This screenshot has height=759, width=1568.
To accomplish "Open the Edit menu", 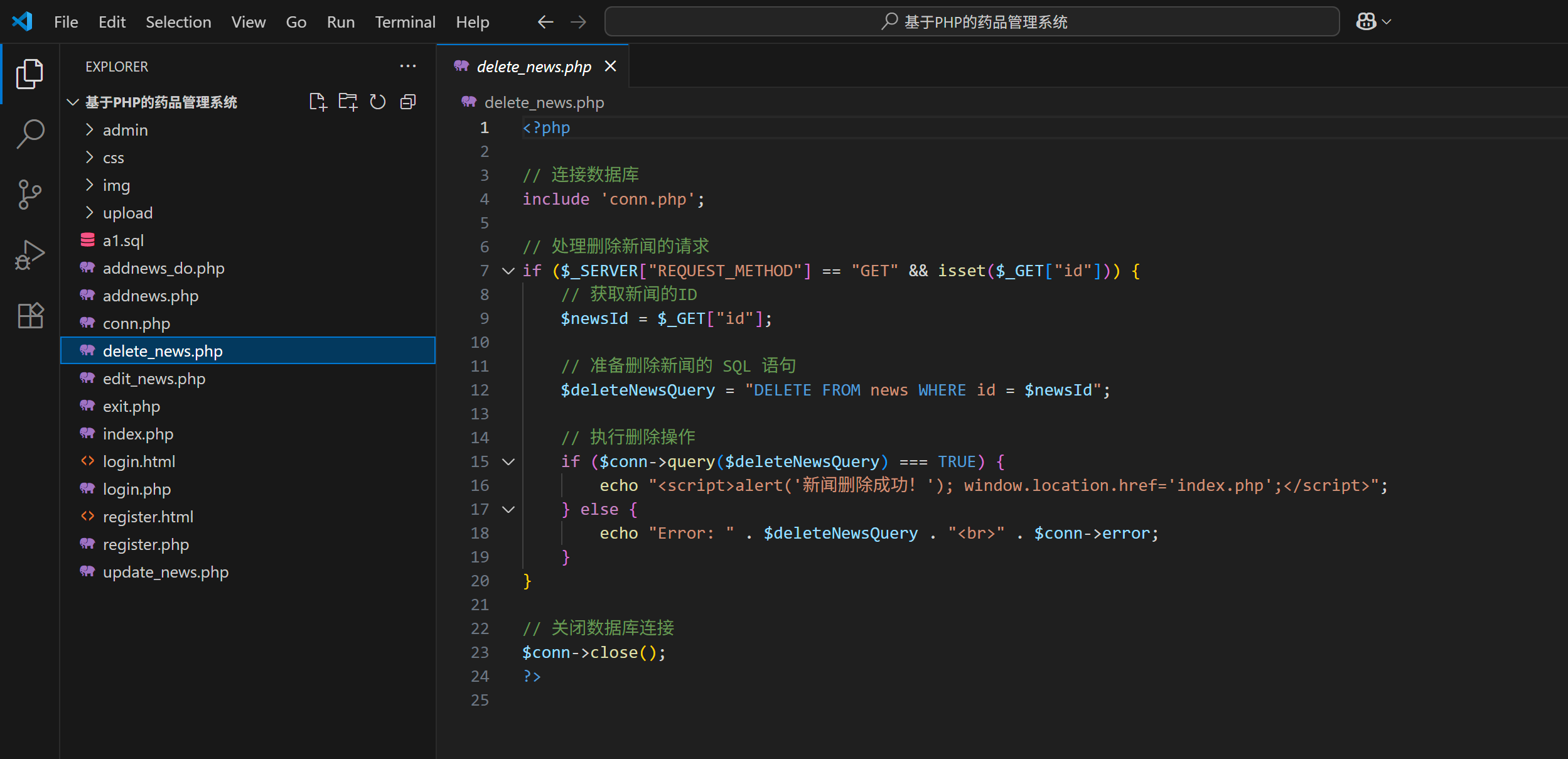I will pos(112,22).
